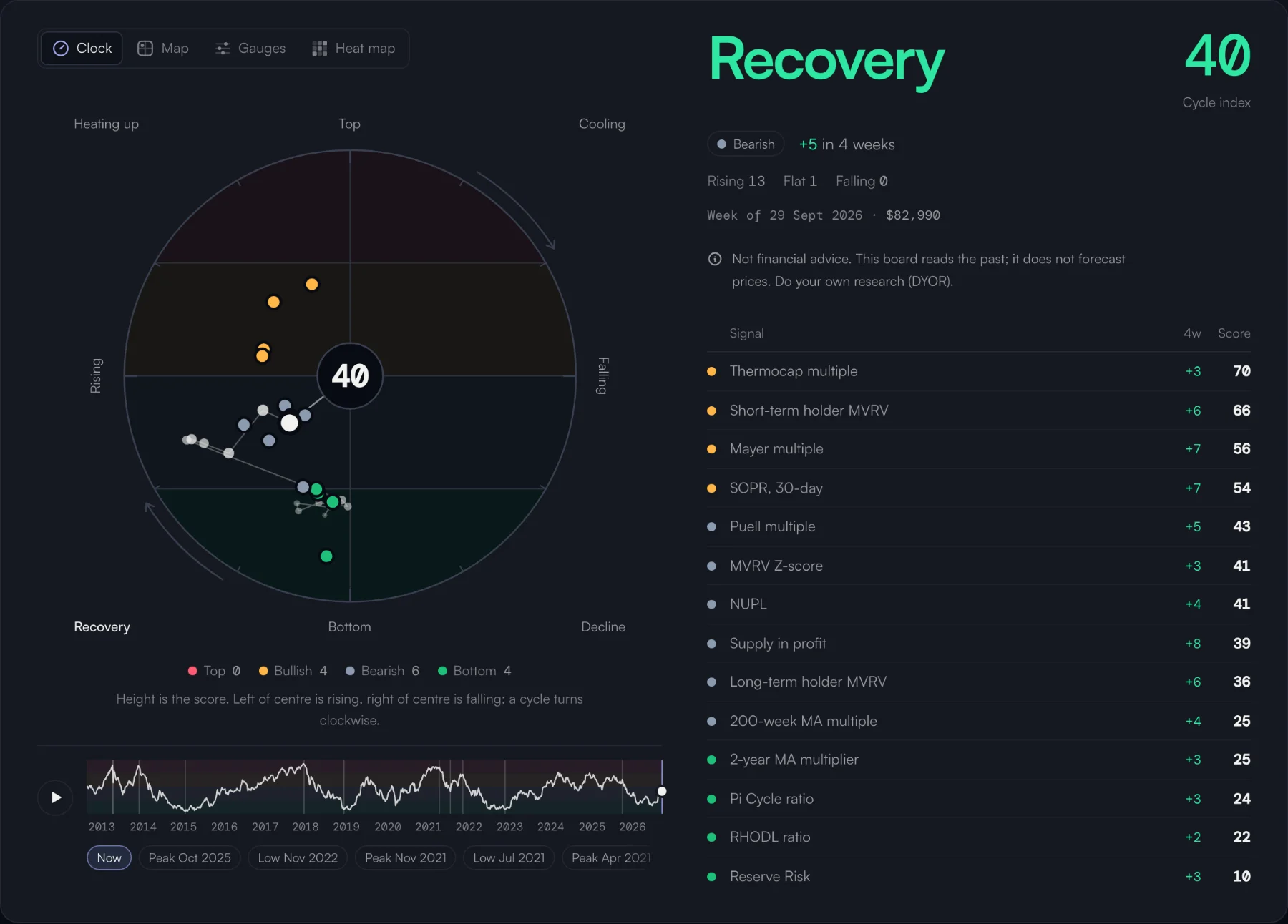Open the Gauges view tab
1288x924 pixels.
pos(250,48)
